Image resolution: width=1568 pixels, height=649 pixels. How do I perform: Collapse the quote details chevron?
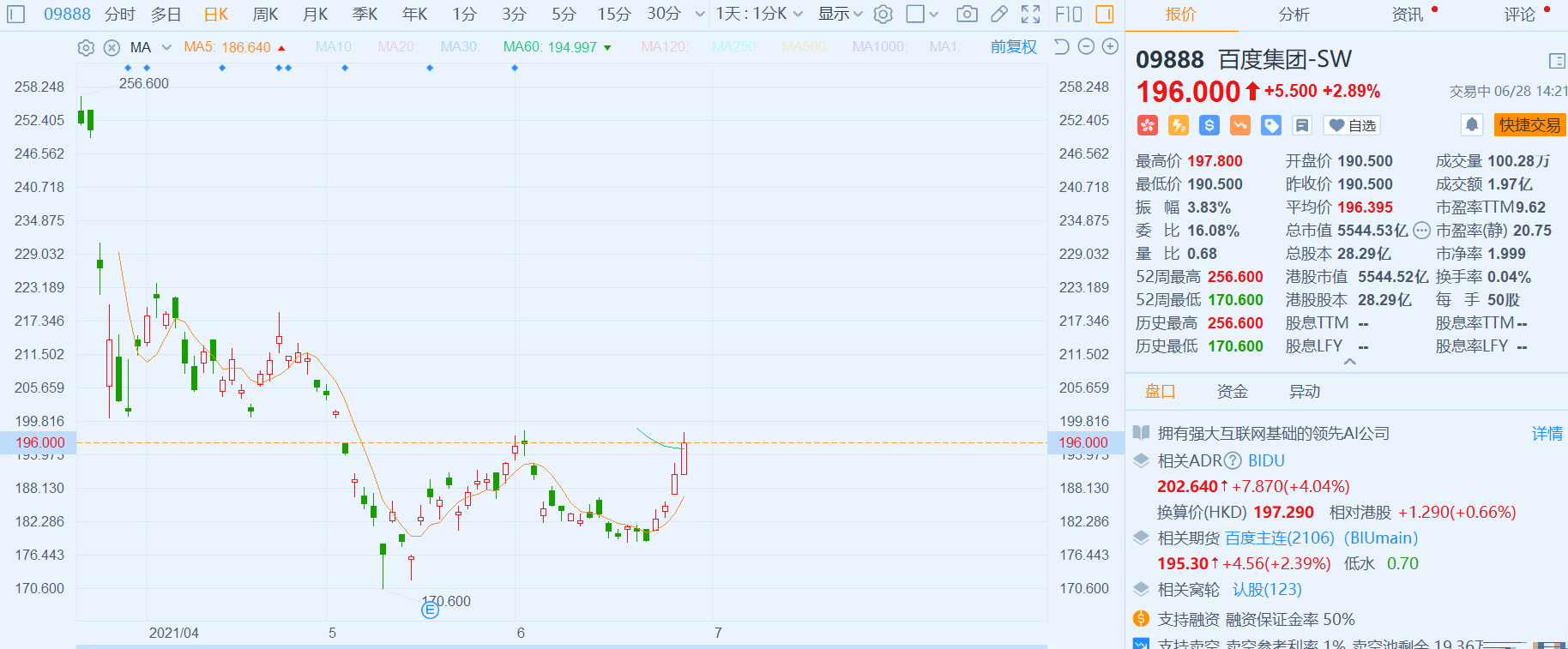(x=1350, y=362)
